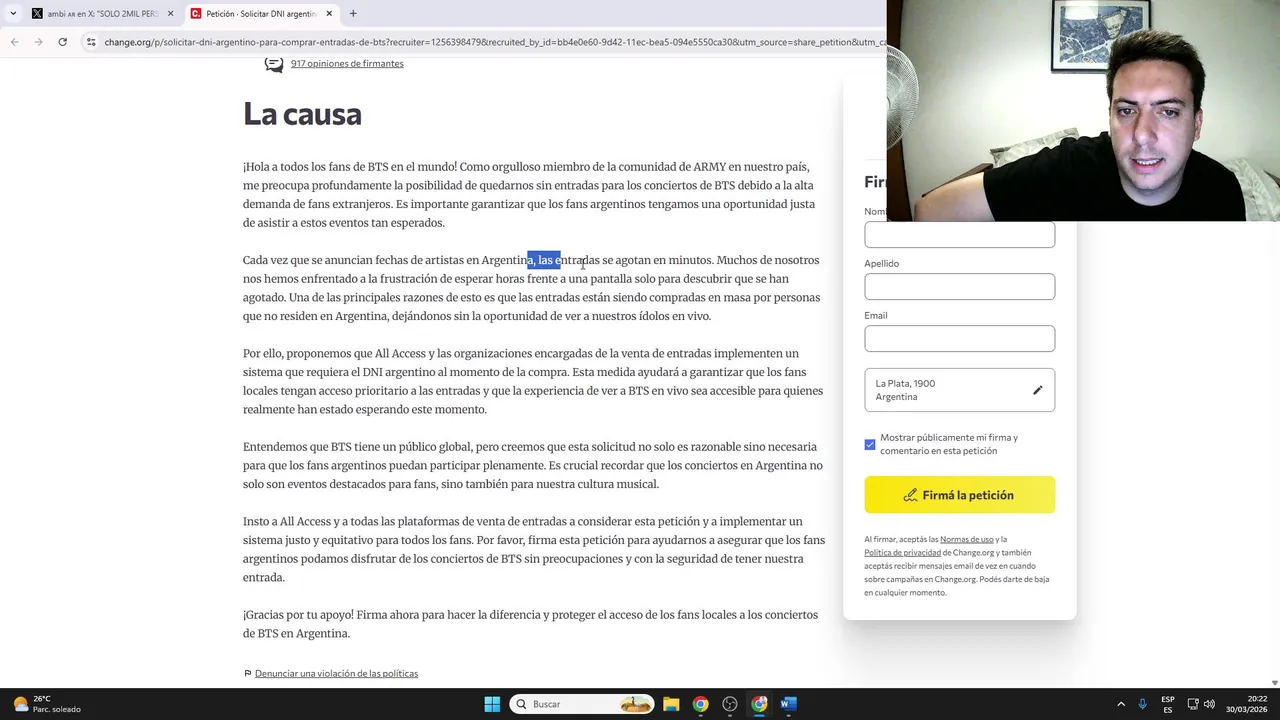Uncheck 'Mostrar públicamente mi firma' checkbox

click(870, 444)
